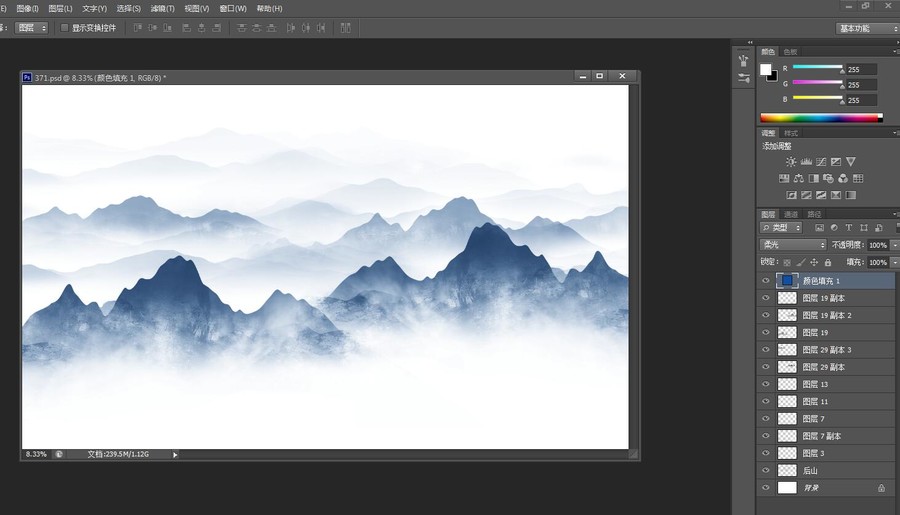This screenshot has height=515, width=900.
Task: Open the 柔光 blend mode dropdown
Action: 793,245
